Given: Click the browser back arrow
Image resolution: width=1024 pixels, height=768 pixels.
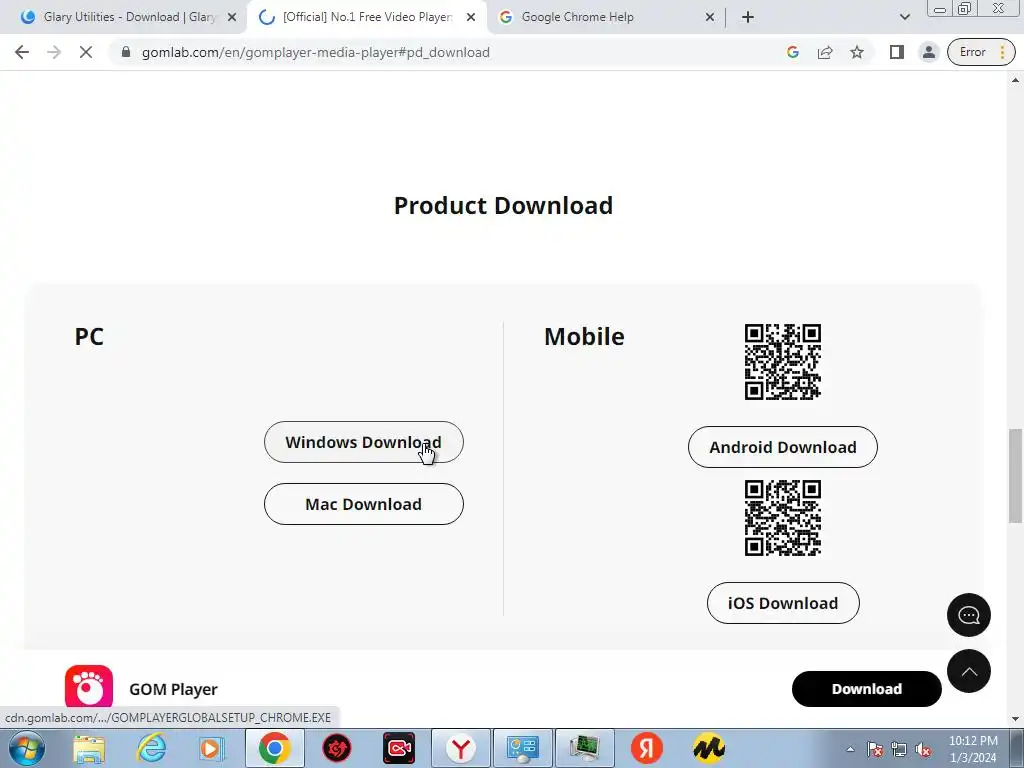Looking at the screenshot, I should pyautogui.click(x=22, y=52).
